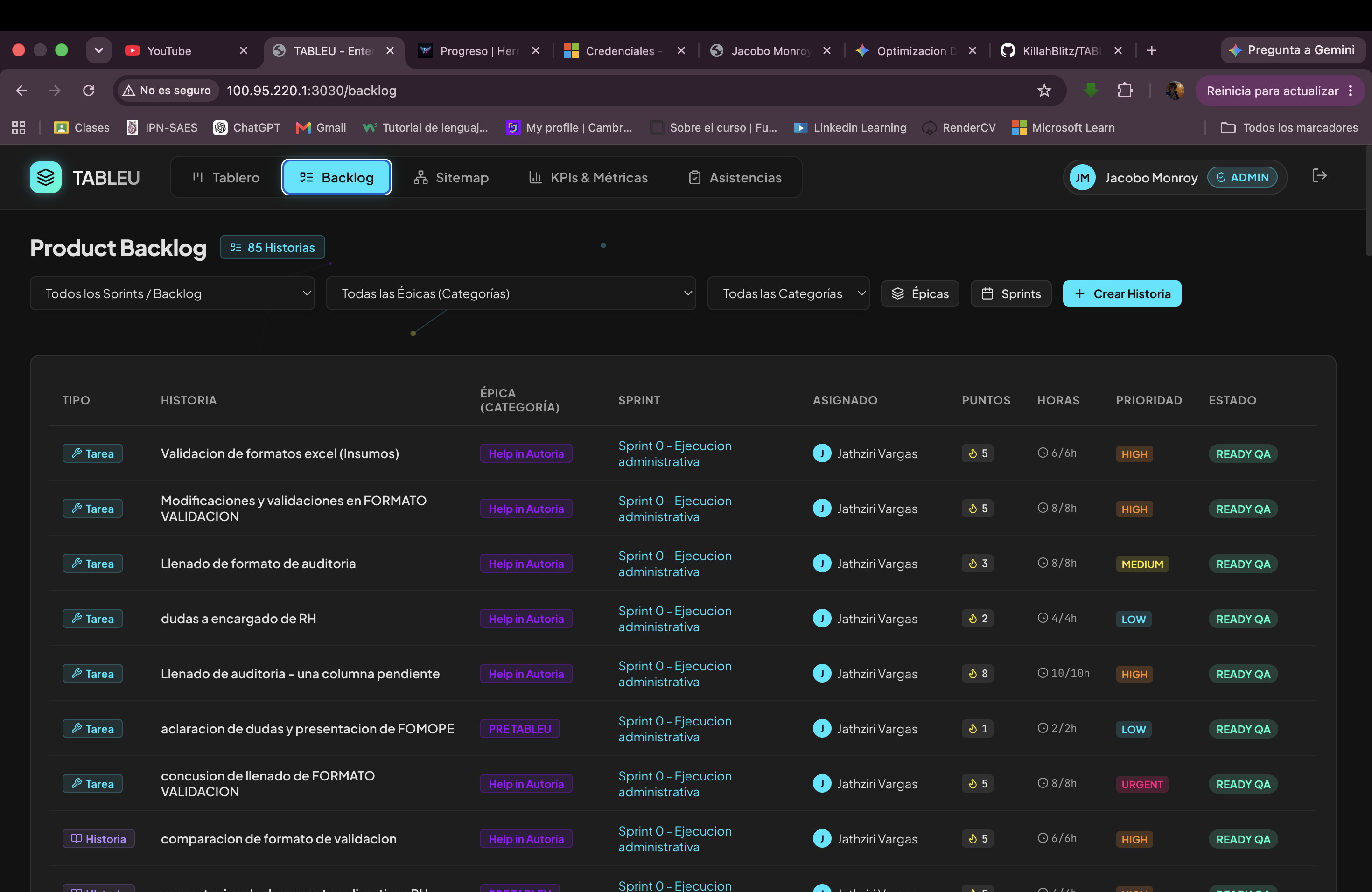Click the Épicas button
This screenshot has height=892, width=1372.
[919, 293]
